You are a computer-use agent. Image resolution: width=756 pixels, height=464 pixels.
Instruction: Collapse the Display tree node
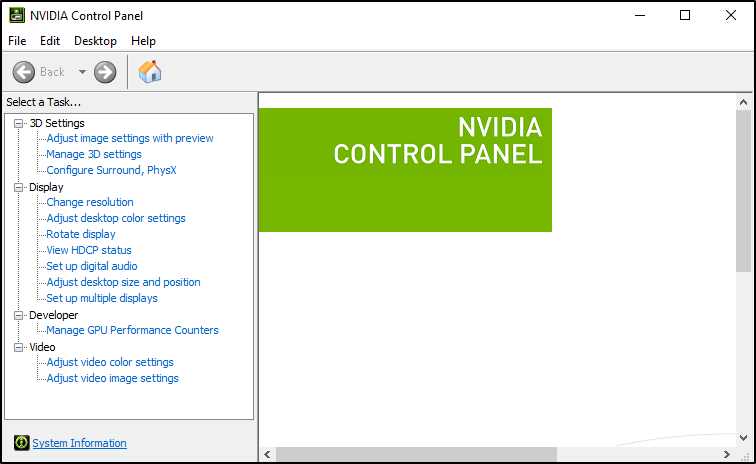(18, 187)
